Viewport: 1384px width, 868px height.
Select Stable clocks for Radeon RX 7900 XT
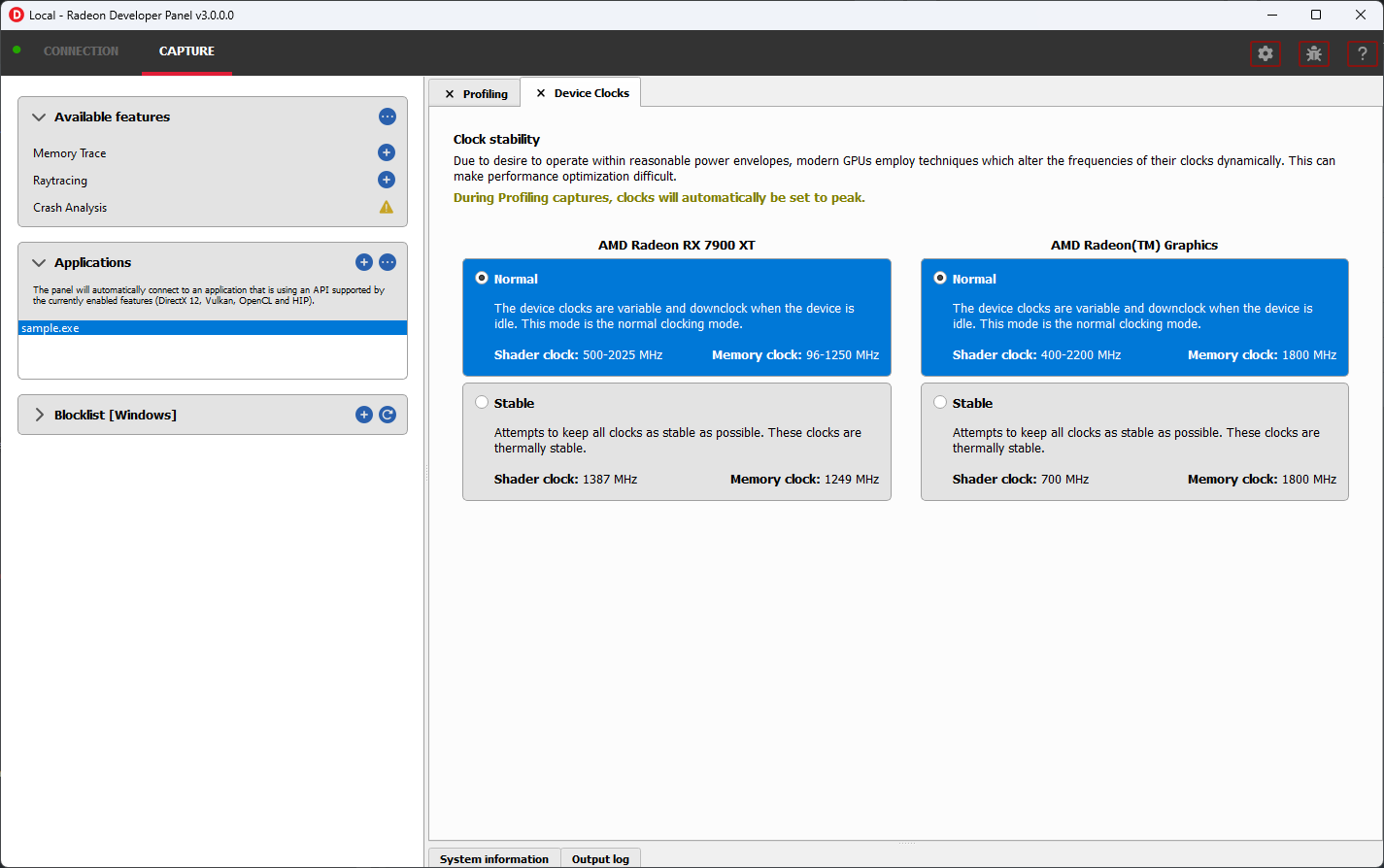point(482,403)
